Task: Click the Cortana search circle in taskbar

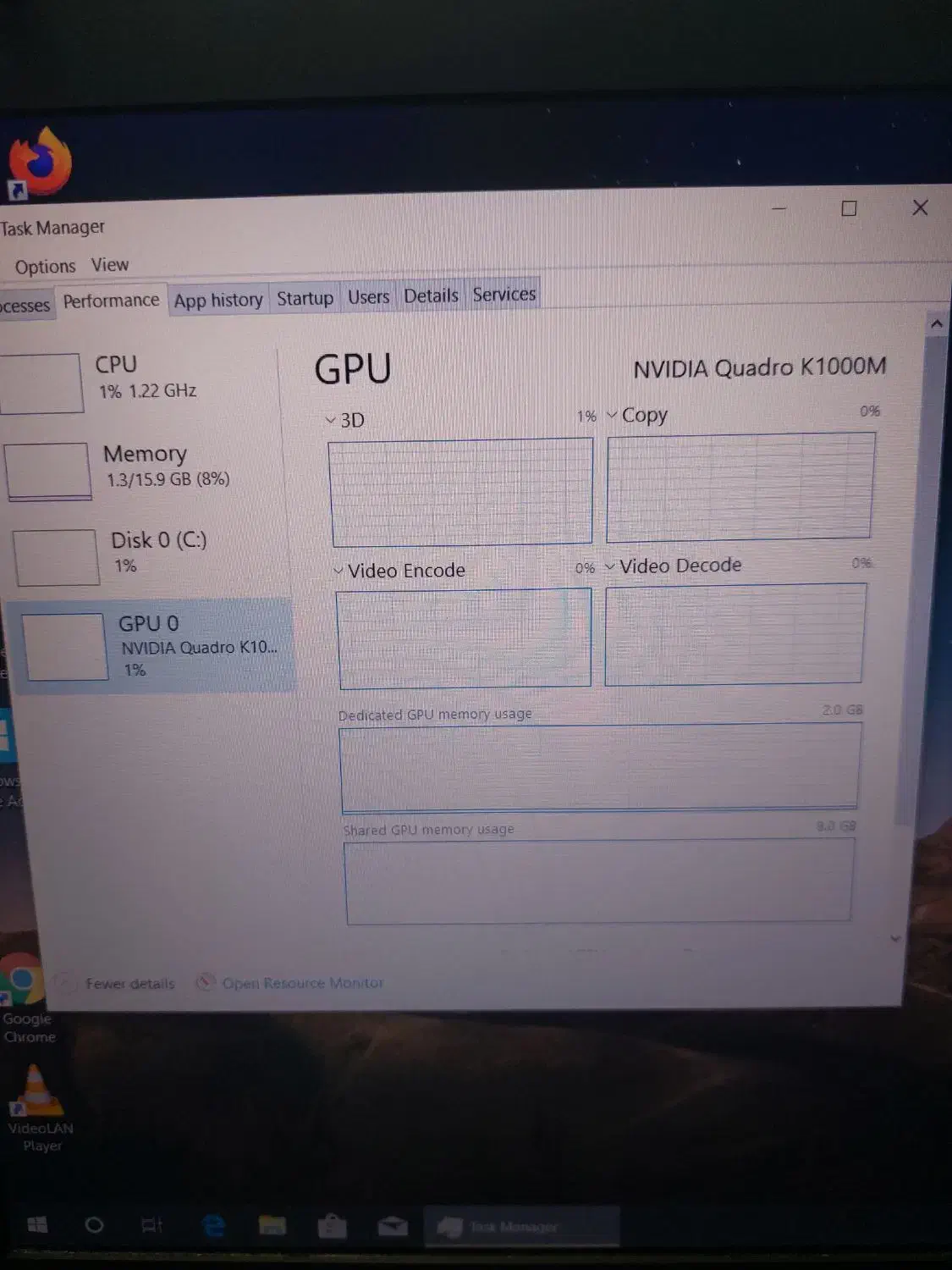Action: click(94, 1225)
